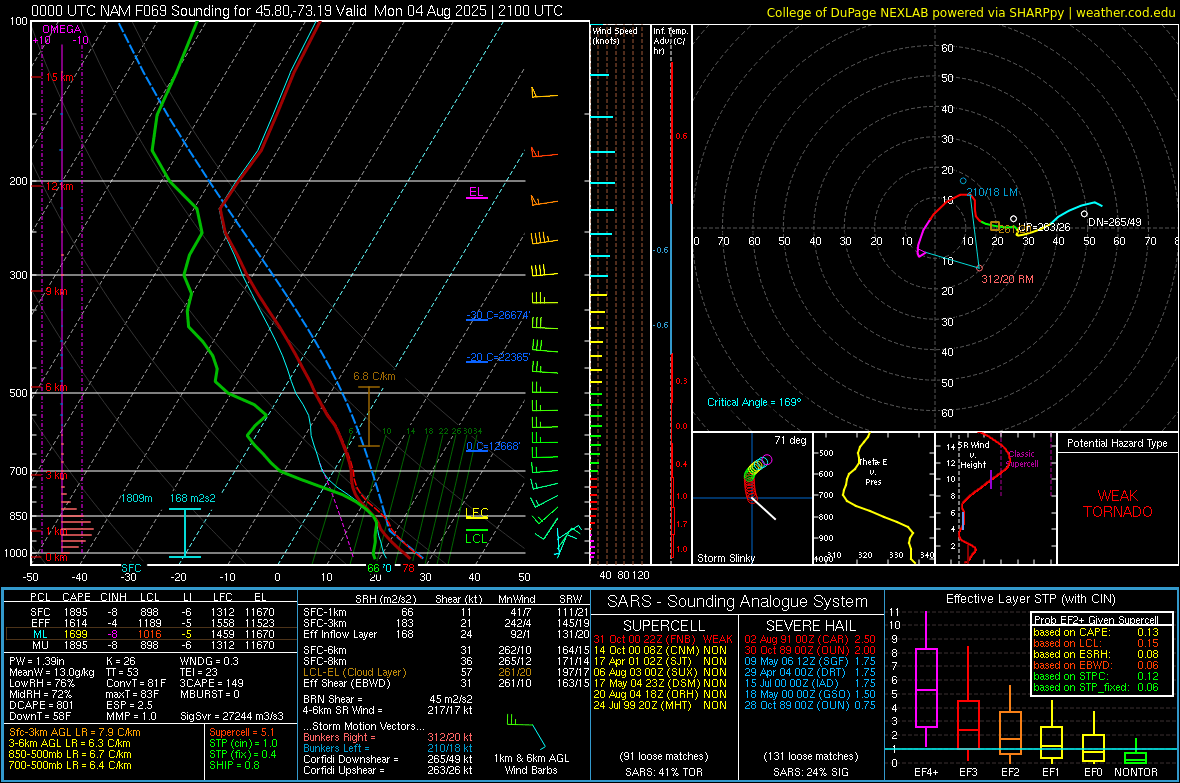Click the "6.8 C/km" lapse rate label
The height and width of the screenshot is (783, 1180).
(374, 376)
